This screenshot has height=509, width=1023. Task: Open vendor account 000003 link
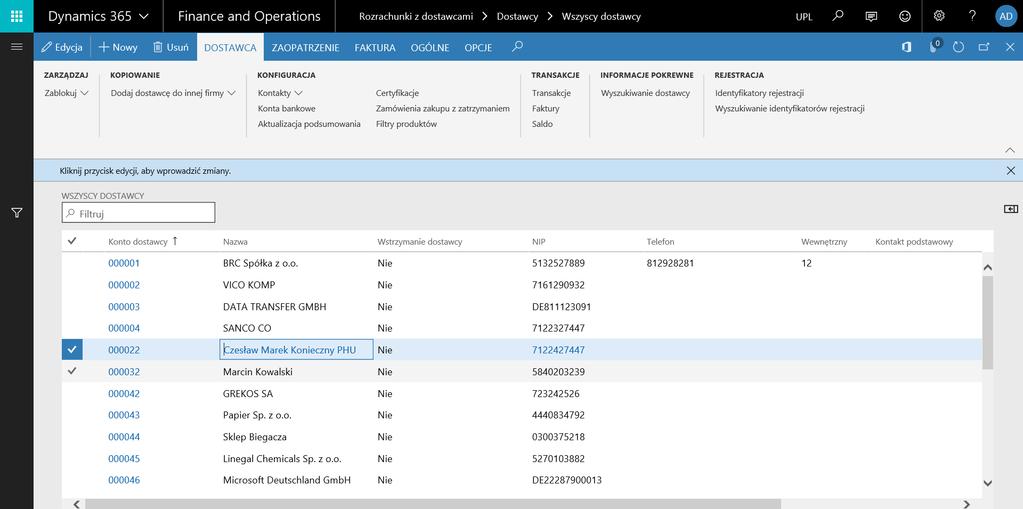pyautogui.click(x=124, y=307)
